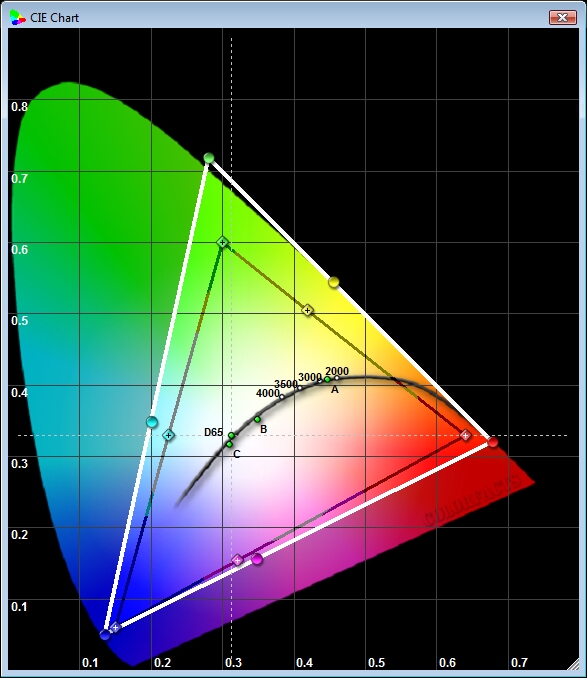Image resolution: width=587 pixels, height=678 pixels.
Task: Click the 0.4 x-axis label
Action: (x=304, y=662)
